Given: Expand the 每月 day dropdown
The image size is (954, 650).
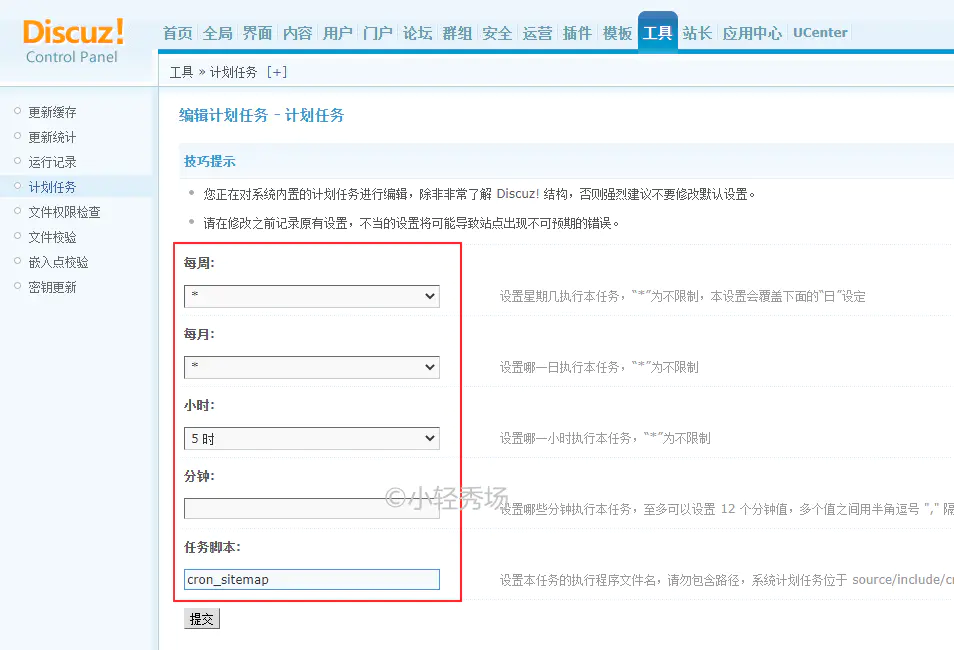Looking at the screenshot, I should click(311, 367).
